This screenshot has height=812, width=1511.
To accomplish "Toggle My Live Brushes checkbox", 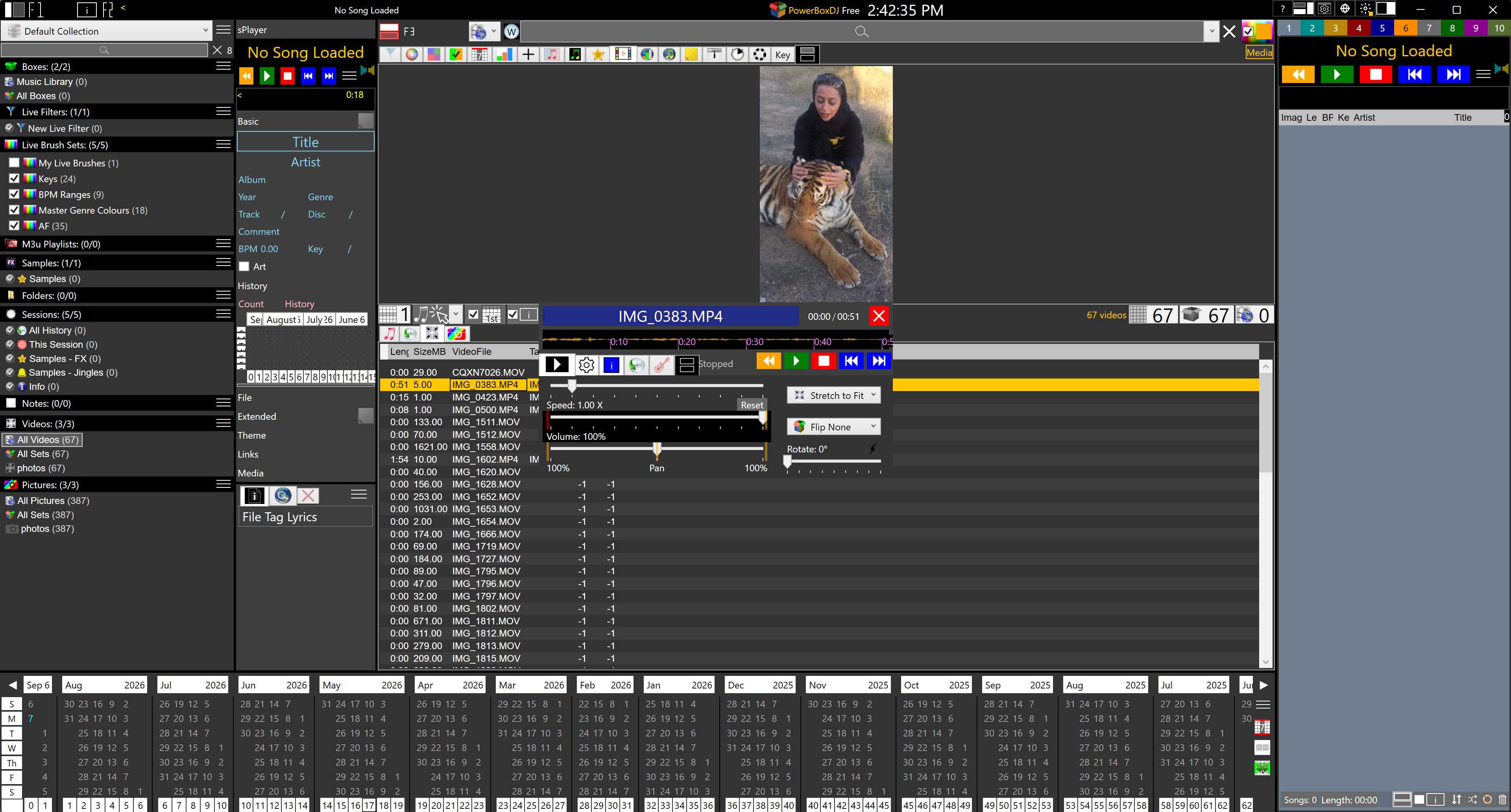I will [14, 163].
